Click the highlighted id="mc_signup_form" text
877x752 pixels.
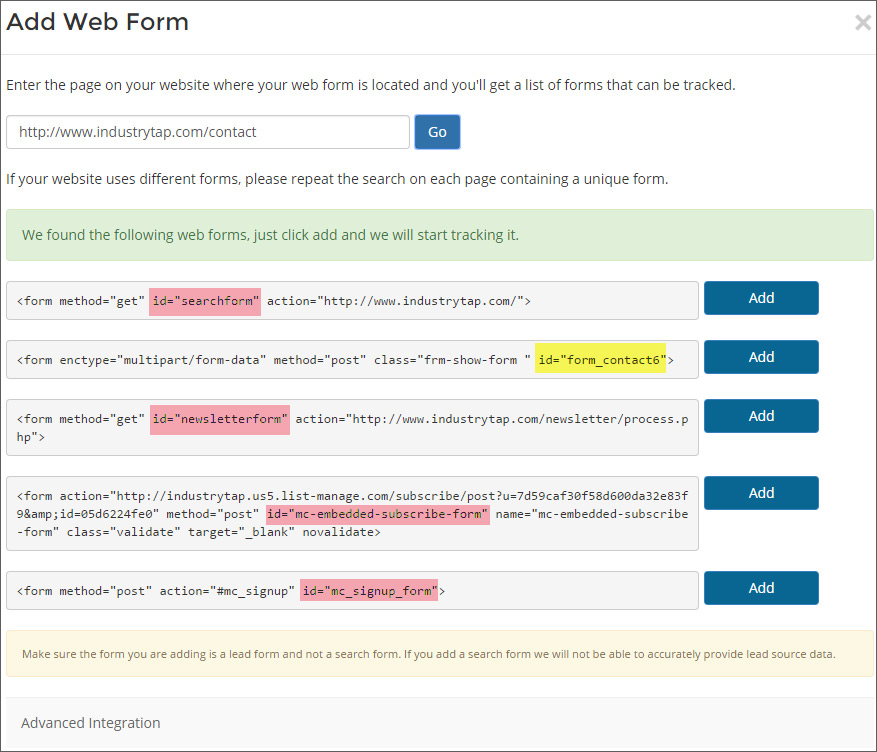(369, 590)
